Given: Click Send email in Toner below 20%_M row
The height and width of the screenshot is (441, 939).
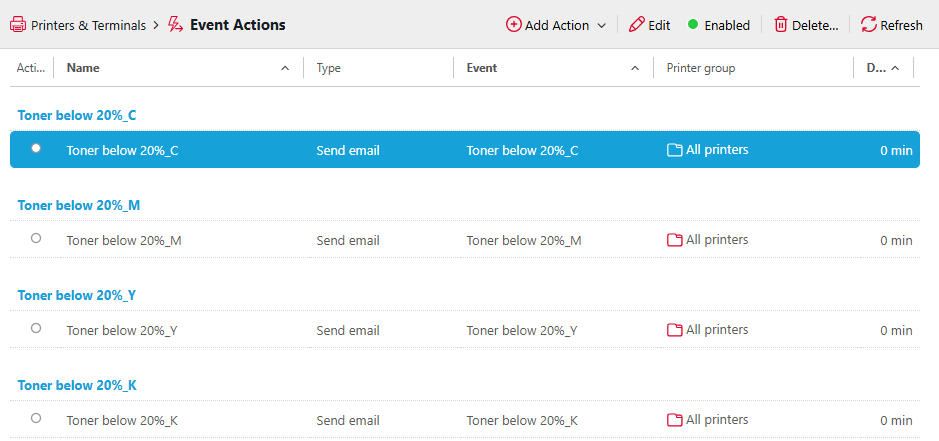Looking at the screenshot, I should (348, 240).
